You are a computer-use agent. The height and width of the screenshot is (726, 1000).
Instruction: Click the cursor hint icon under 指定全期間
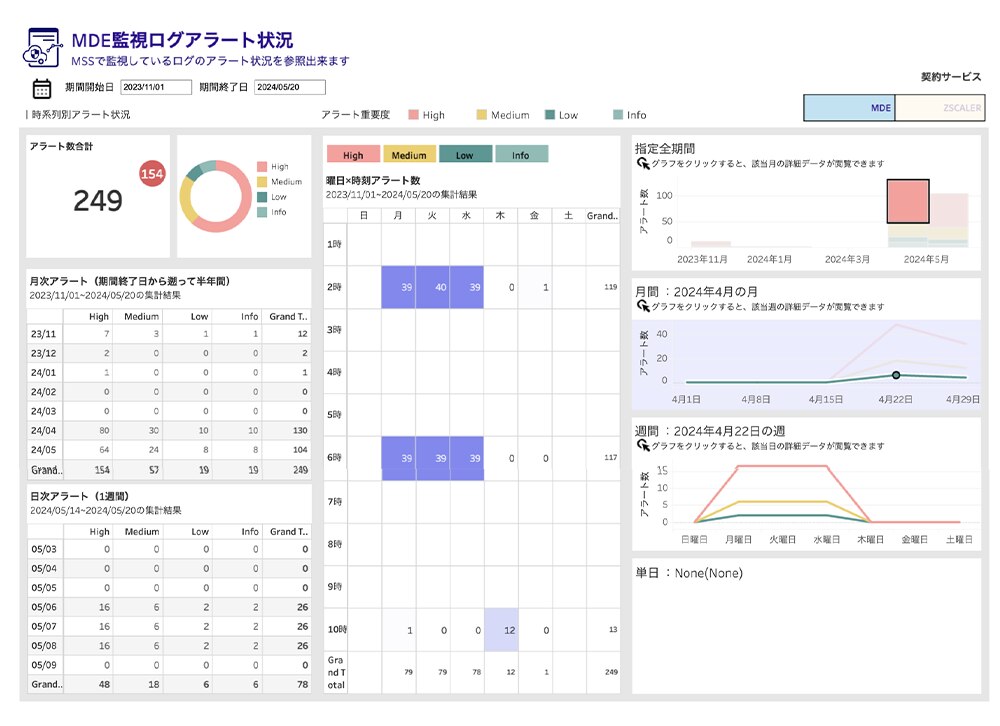[x=641, y=163]
